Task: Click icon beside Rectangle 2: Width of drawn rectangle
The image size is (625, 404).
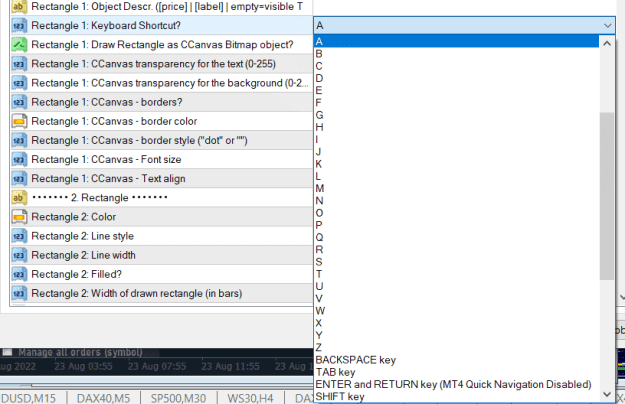Action: click(x=19, y=293)
